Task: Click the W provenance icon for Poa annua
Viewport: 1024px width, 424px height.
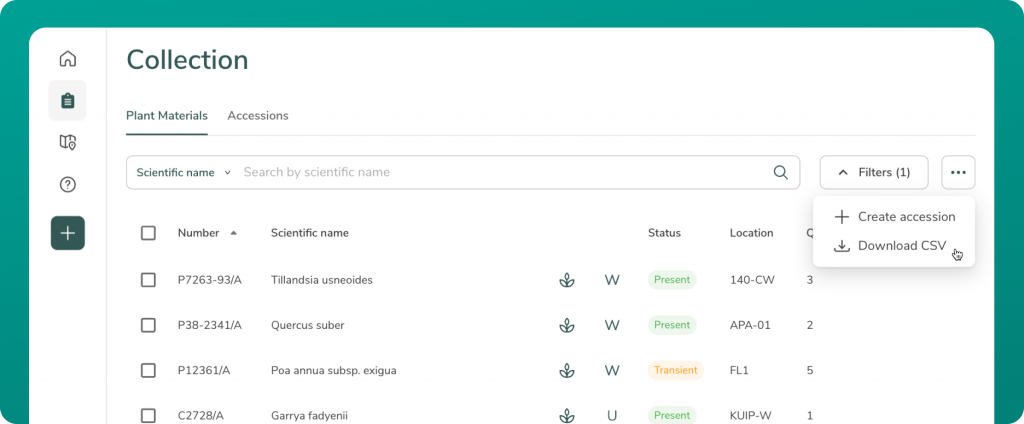Action: 612,370
